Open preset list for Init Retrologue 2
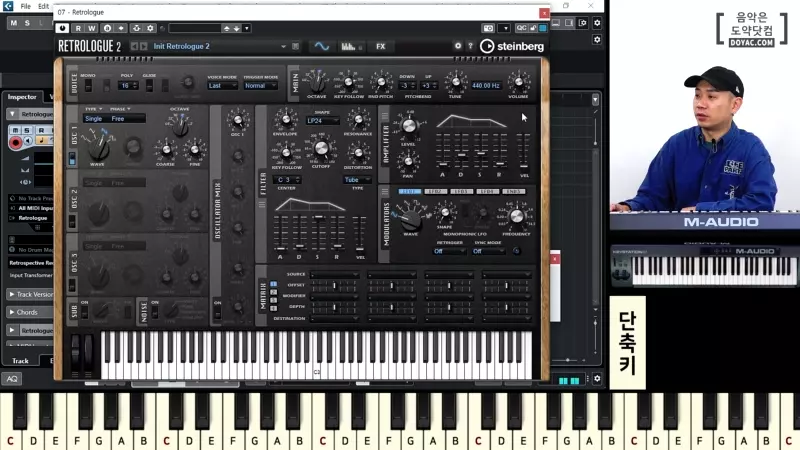This screenshot has height=450, width=800. [x=283, y=46]
